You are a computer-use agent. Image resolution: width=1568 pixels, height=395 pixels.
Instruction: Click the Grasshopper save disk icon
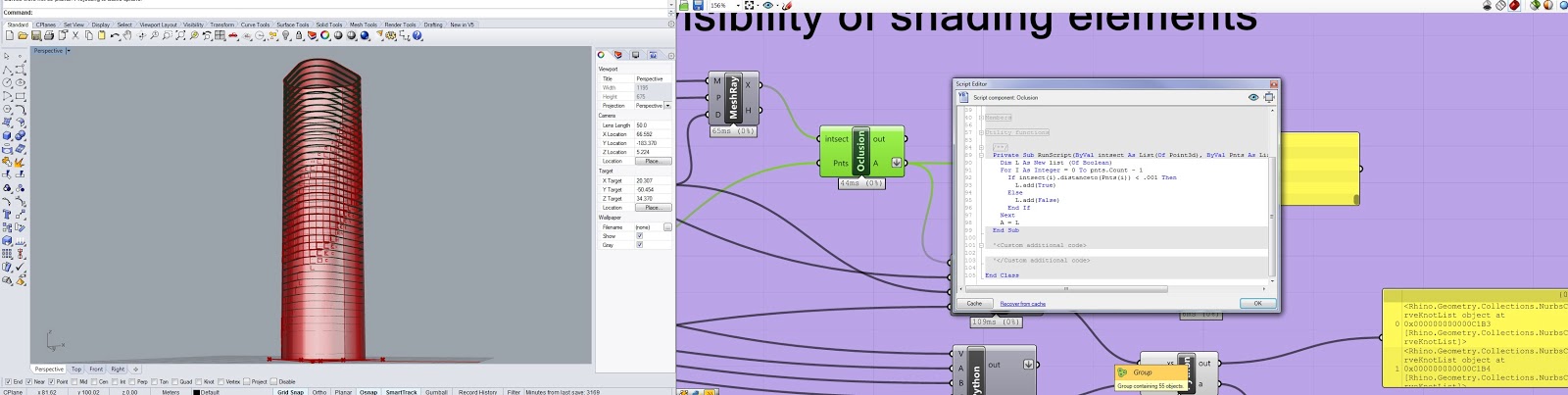pos(698,5)
